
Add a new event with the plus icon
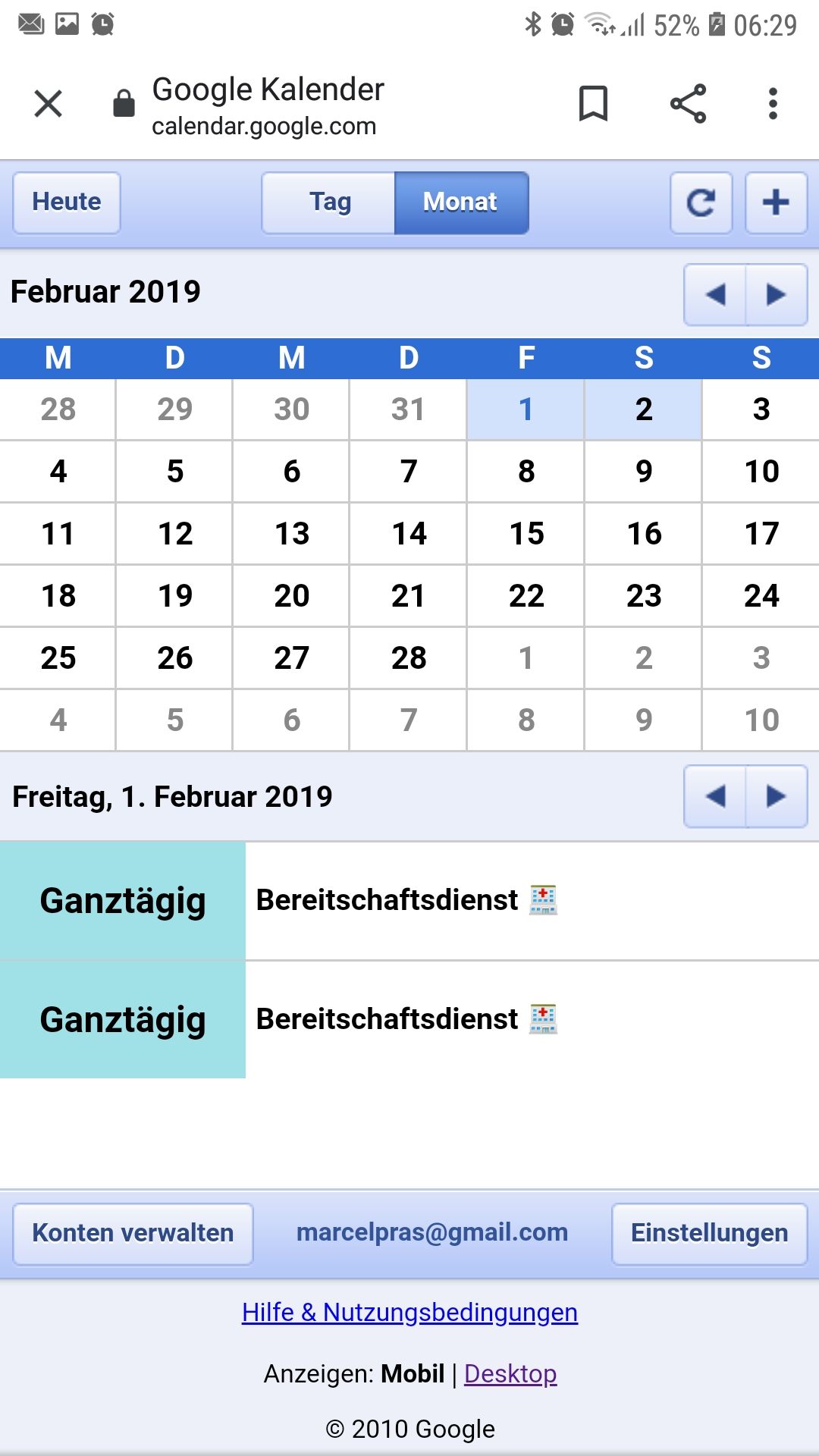pyautogui.click(x=776, y=203)
